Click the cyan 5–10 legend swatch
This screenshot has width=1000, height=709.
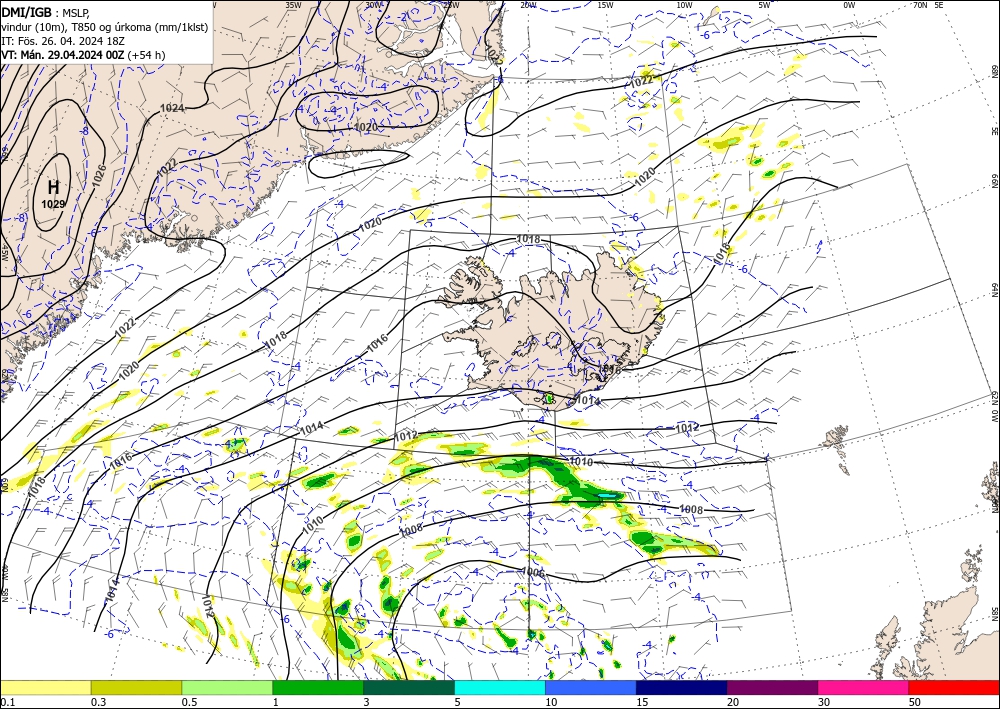pos(500,687)
